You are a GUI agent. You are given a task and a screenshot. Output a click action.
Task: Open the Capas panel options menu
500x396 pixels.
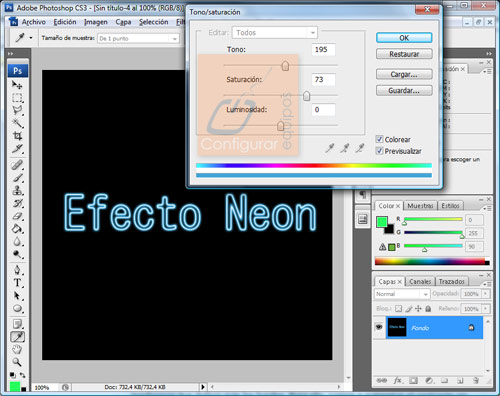tap(487, 284)
